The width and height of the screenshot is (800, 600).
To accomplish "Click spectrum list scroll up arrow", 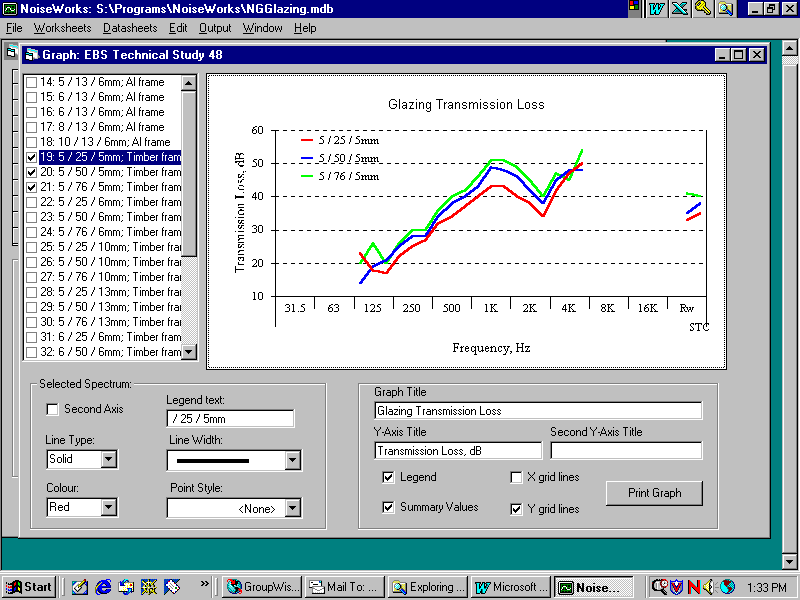I will [x=189, y=83].
